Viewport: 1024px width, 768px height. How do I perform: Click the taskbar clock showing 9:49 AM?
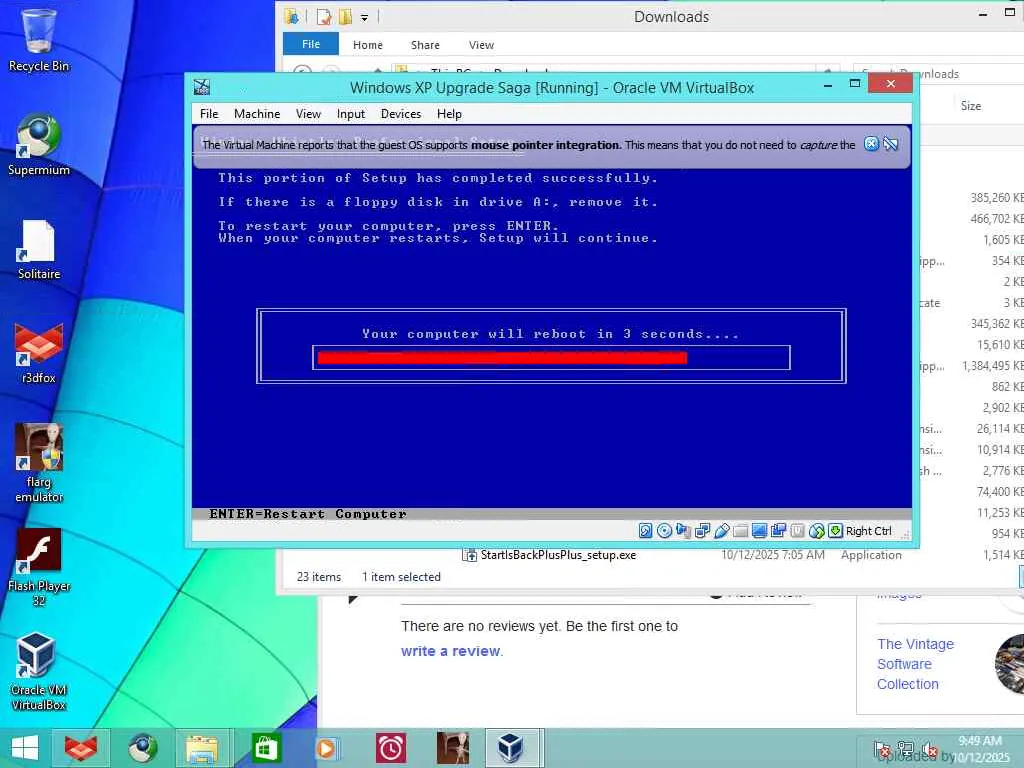pyautogui.click(x=980, y=748)
